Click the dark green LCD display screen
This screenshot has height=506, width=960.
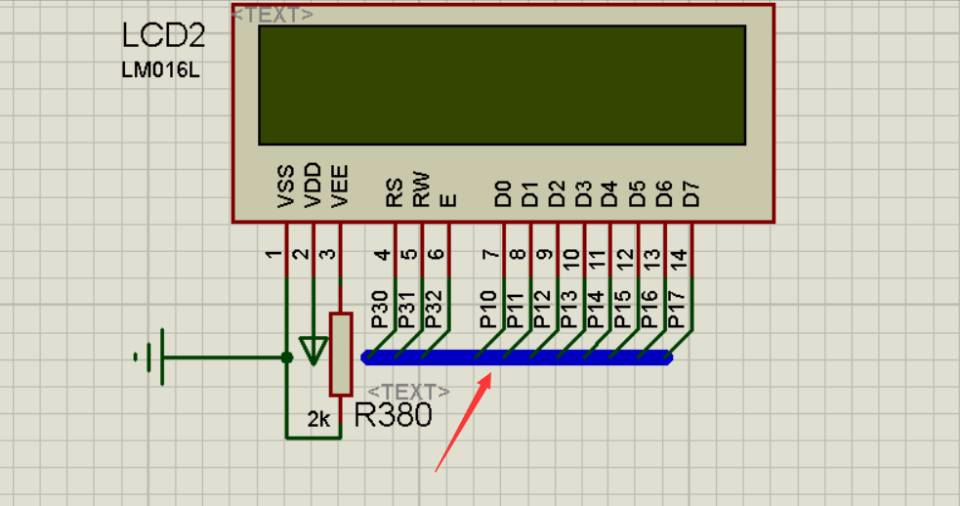[x=502, y=85]
